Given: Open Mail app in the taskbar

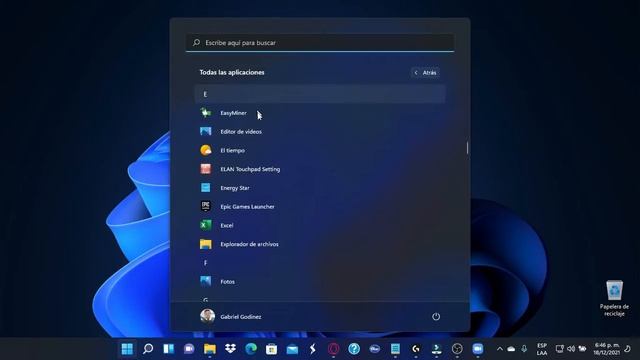Looking at the screenshot, I should pyautogui.click(x=292, y=349).
